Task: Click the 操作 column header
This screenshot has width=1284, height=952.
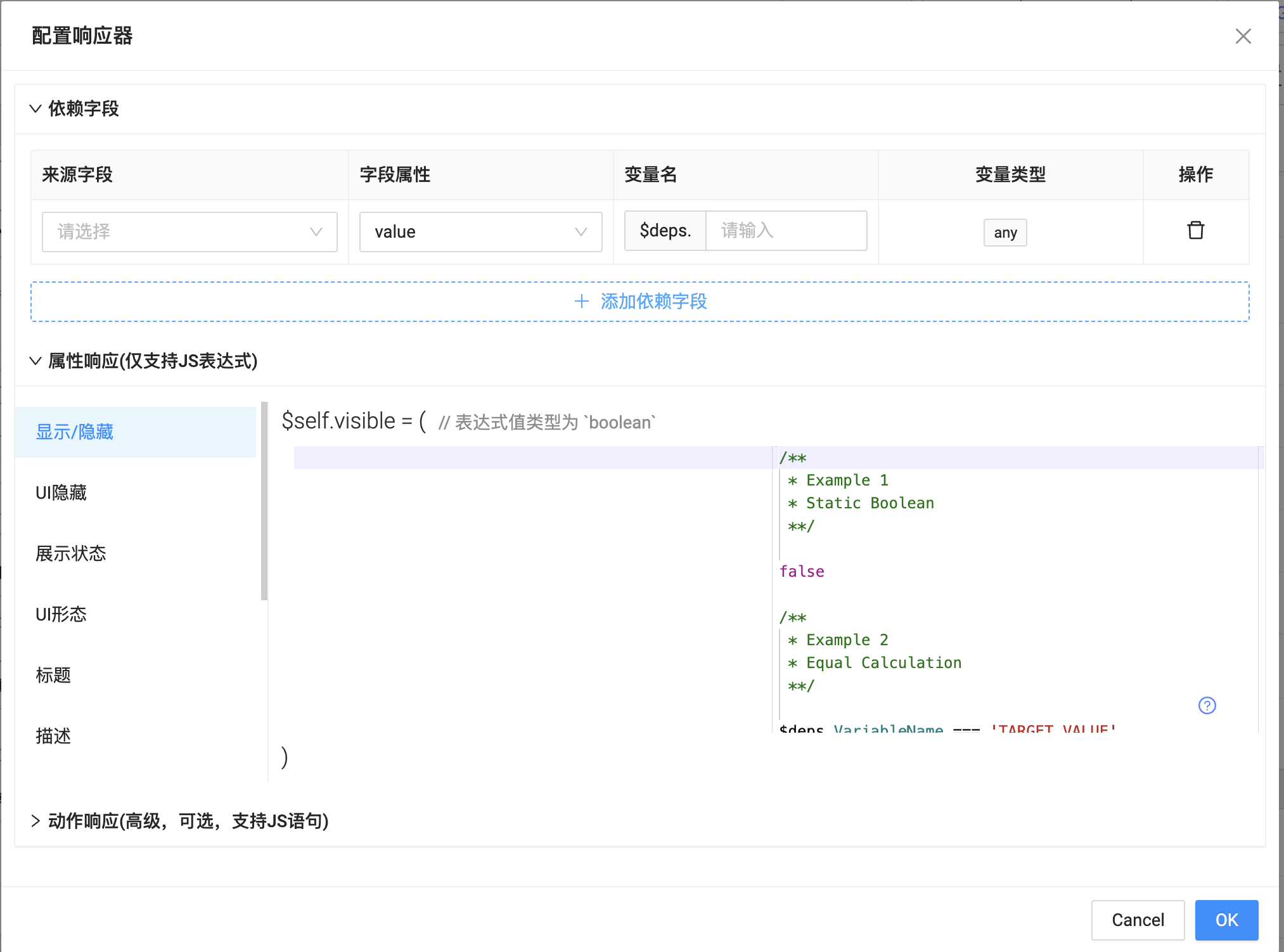Action: coord(1195,174)
